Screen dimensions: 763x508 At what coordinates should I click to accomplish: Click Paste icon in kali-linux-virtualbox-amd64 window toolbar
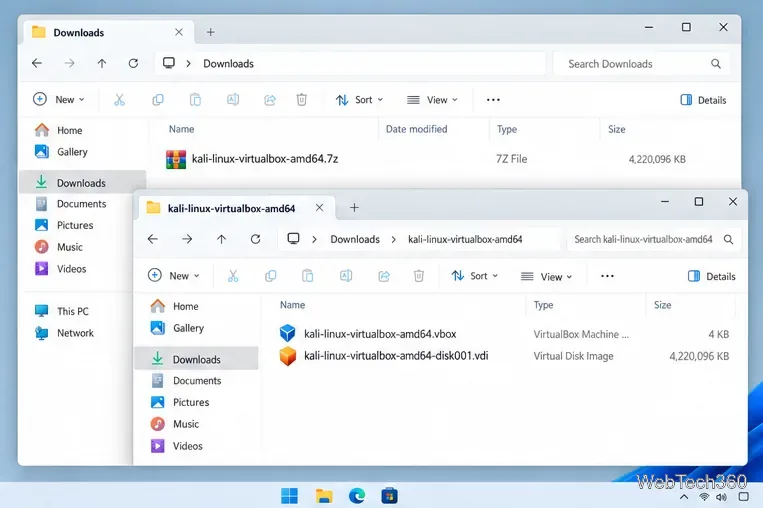tap(308, 276)
